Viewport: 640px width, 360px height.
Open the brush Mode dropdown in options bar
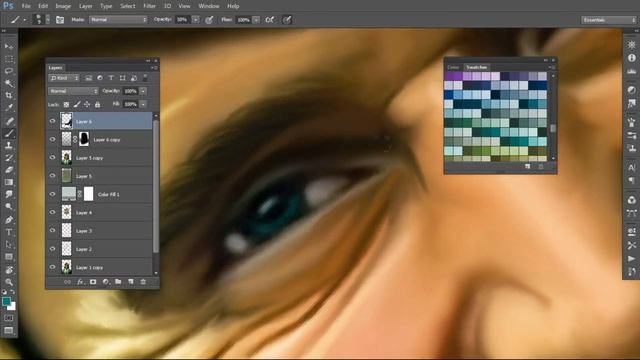[118, 20]
